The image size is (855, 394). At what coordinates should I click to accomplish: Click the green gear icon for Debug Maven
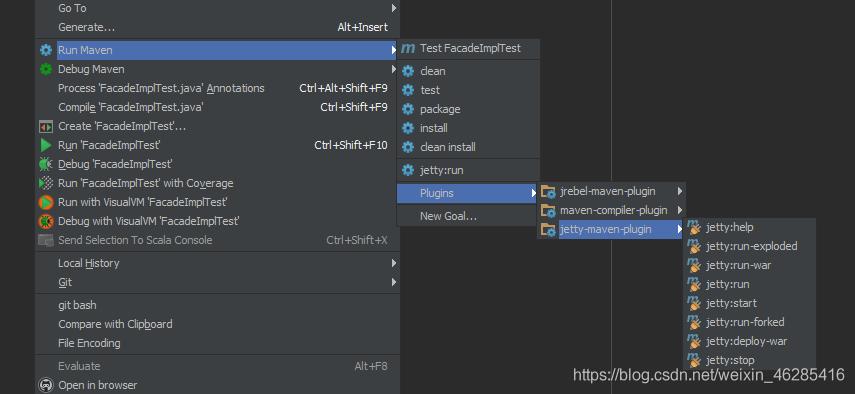coord(46,69)
